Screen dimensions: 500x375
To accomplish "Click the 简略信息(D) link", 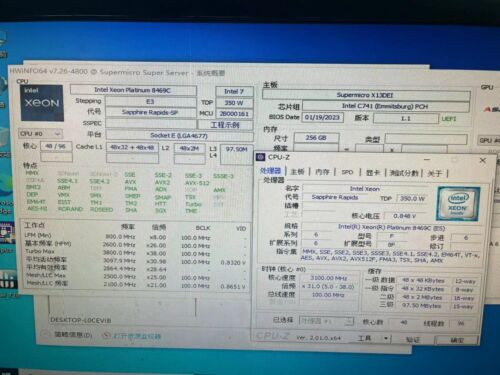I will click(73, 334).
